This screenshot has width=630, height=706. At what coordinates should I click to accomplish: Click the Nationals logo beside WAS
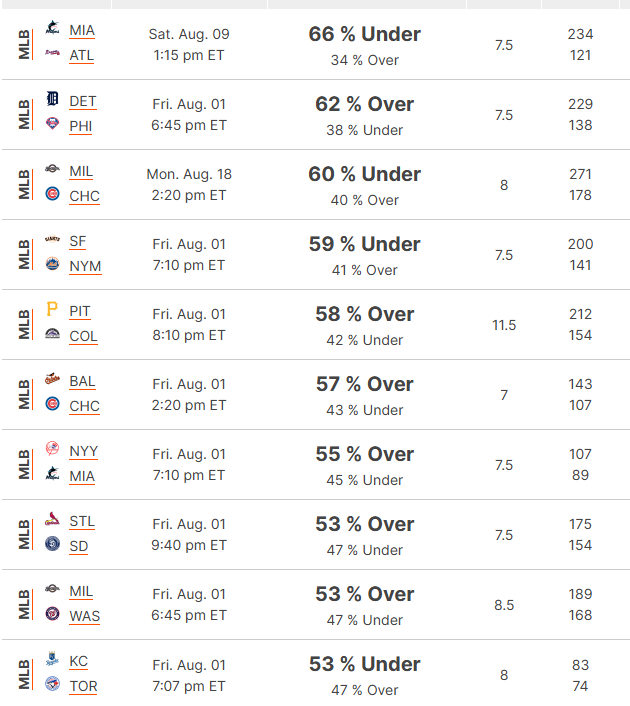(x=52, y=613)
